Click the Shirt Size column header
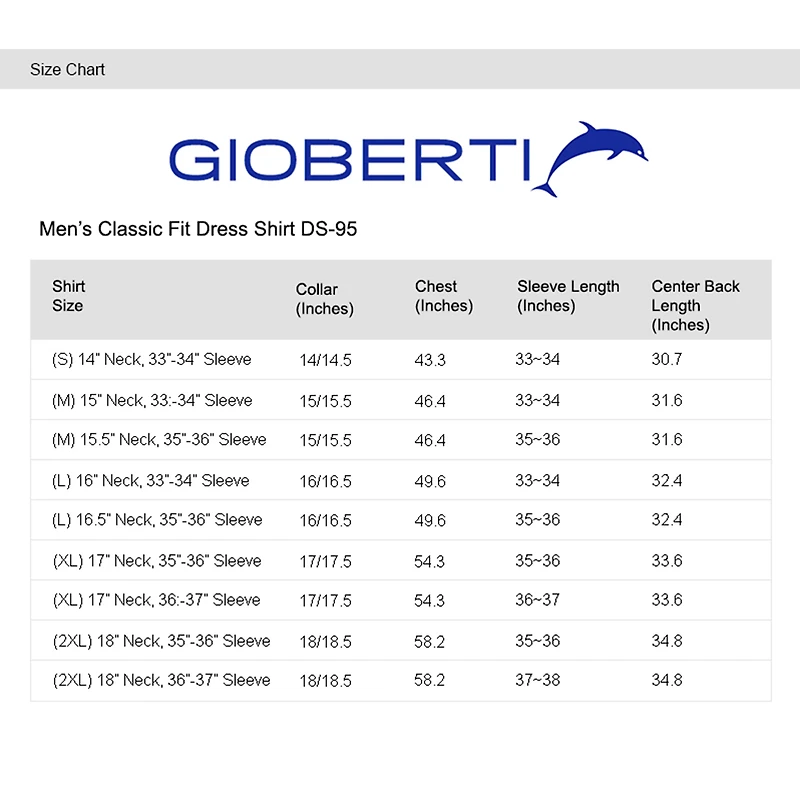The height and width of the screenshot is (800, 800). 68,296
